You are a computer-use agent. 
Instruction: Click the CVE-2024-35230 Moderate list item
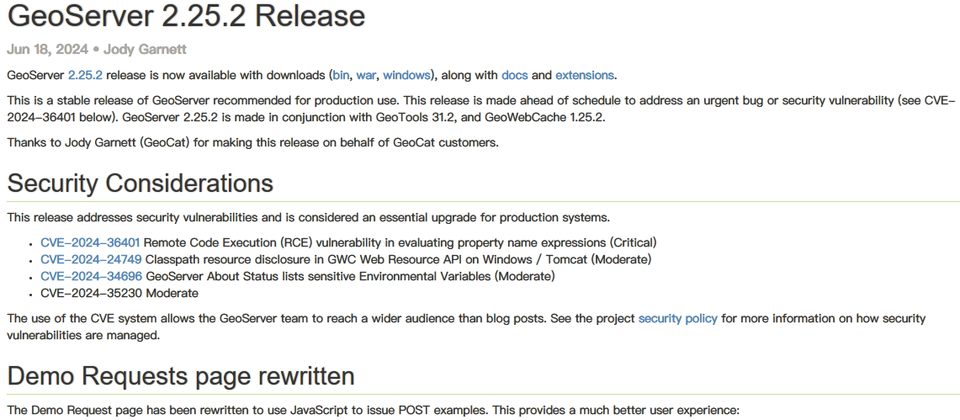coord(119,293)
